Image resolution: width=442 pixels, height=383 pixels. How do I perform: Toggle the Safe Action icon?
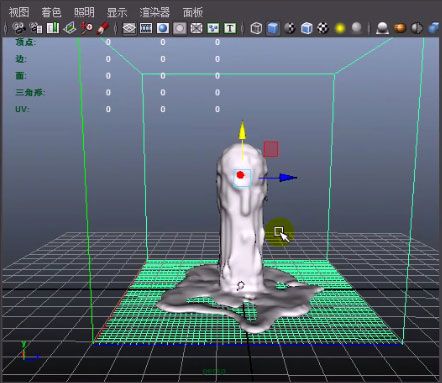(x=213, y=28)
